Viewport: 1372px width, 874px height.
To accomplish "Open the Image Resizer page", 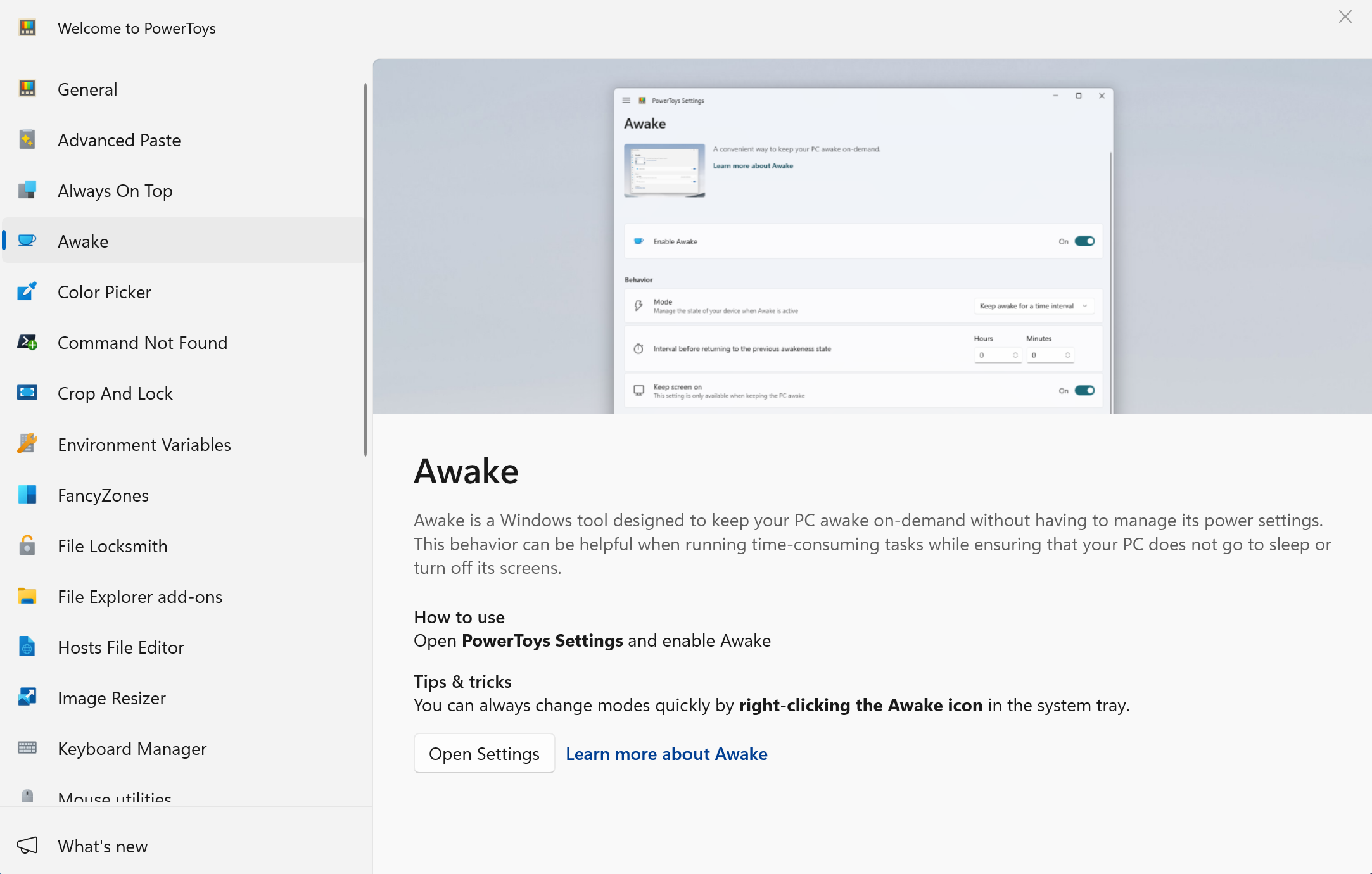I will (111, 698).
